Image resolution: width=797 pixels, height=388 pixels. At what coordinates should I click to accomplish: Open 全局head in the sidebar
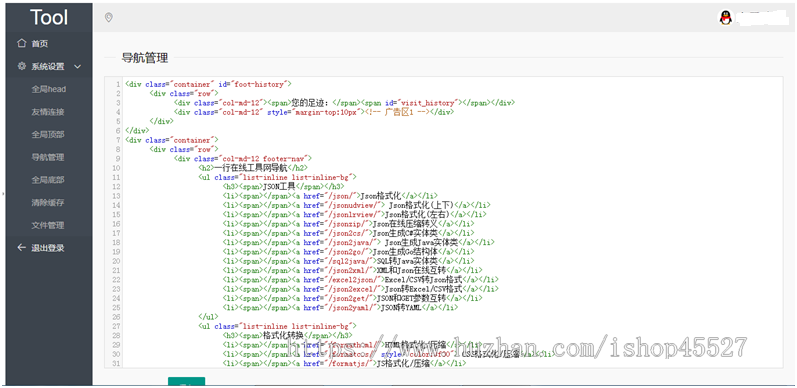(x=49, y=89)
